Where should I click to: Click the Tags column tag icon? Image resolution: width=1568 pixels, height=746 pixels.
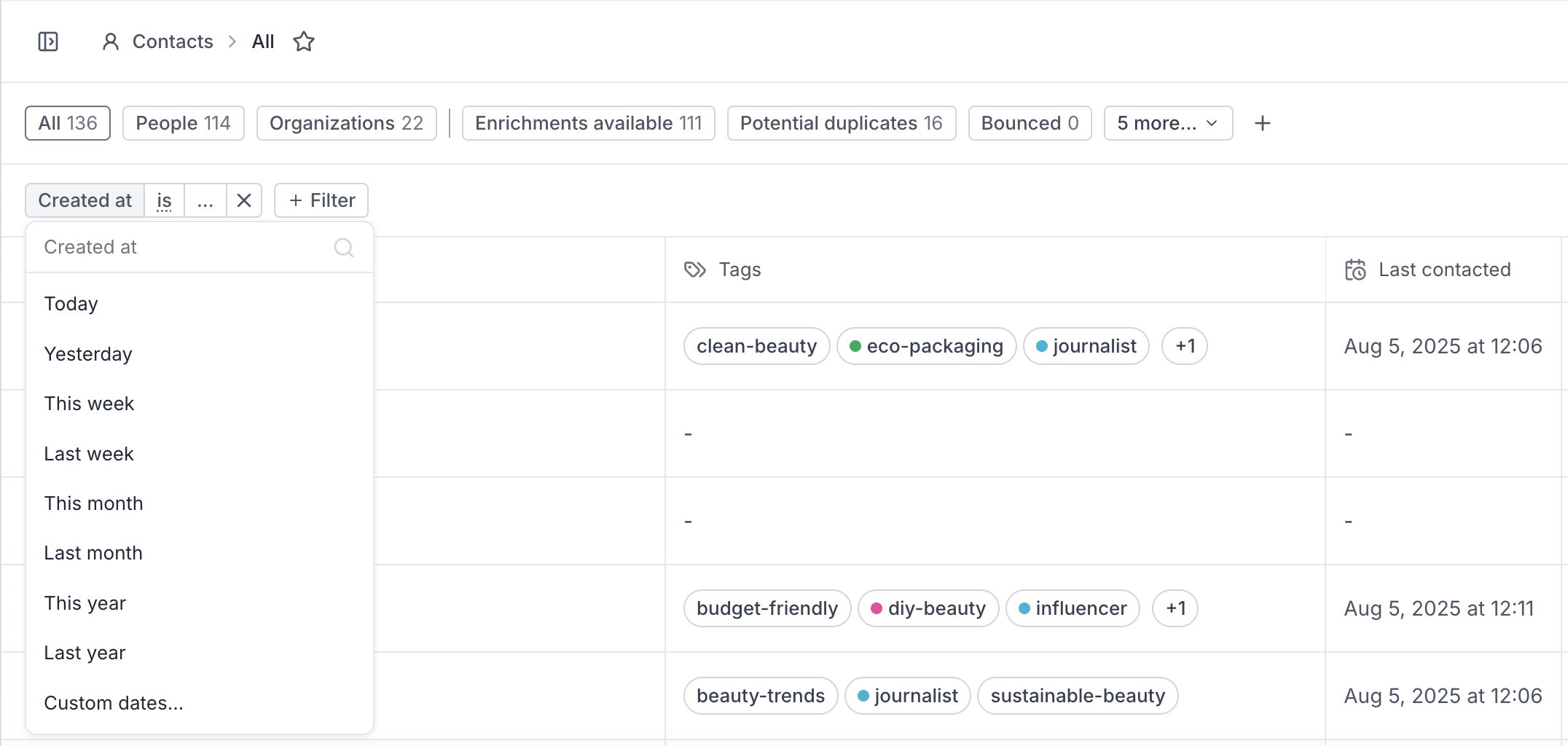(x=695, y=270)
